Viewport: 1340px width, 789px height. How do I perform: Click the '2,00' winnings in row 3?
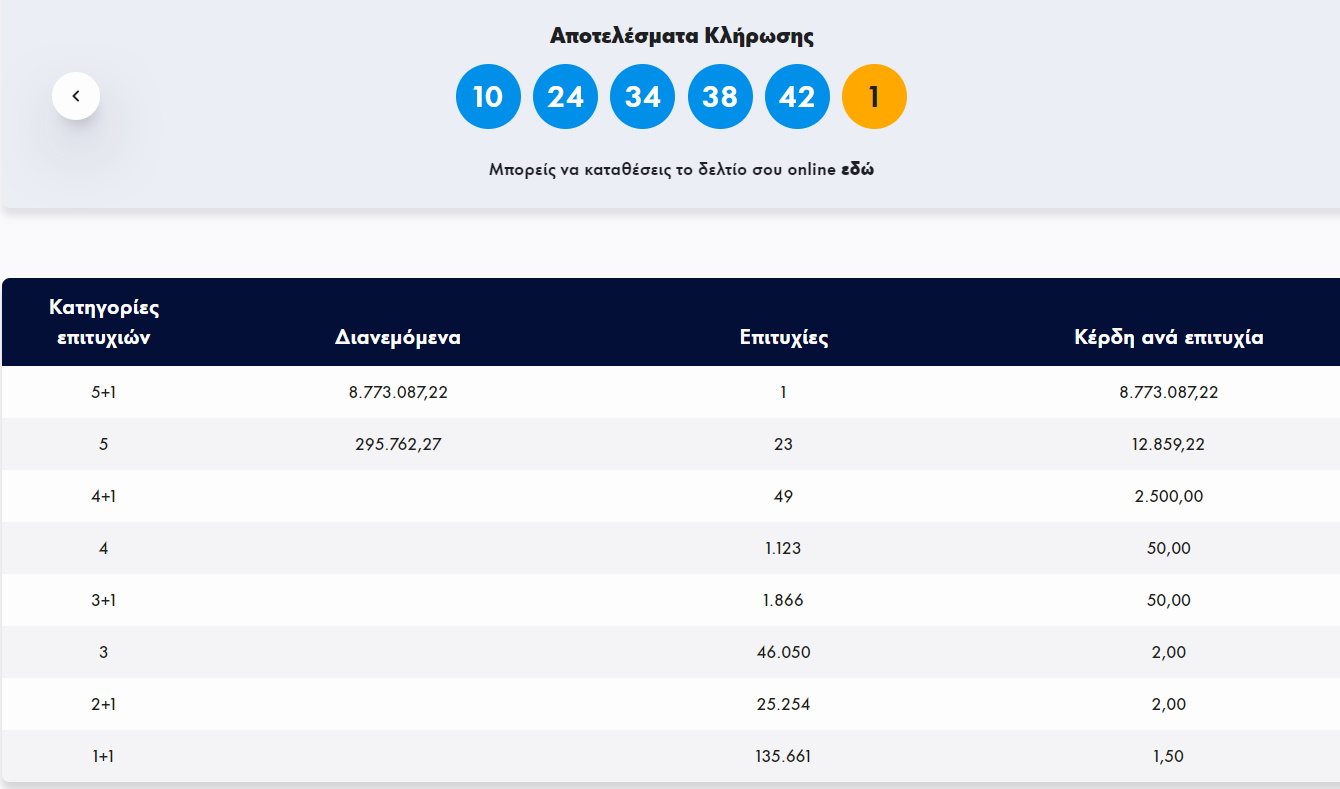tap(1168, 653)
